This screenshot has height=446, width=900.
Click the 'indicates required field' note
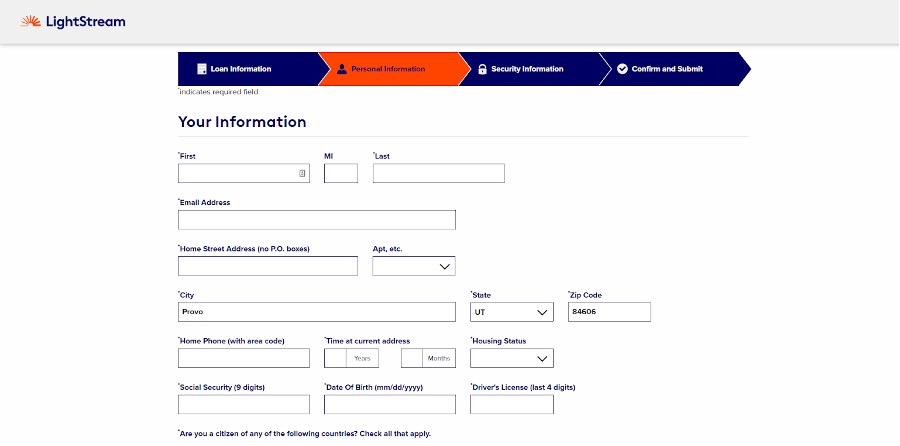pyautogui.click(x=218, y=92)
